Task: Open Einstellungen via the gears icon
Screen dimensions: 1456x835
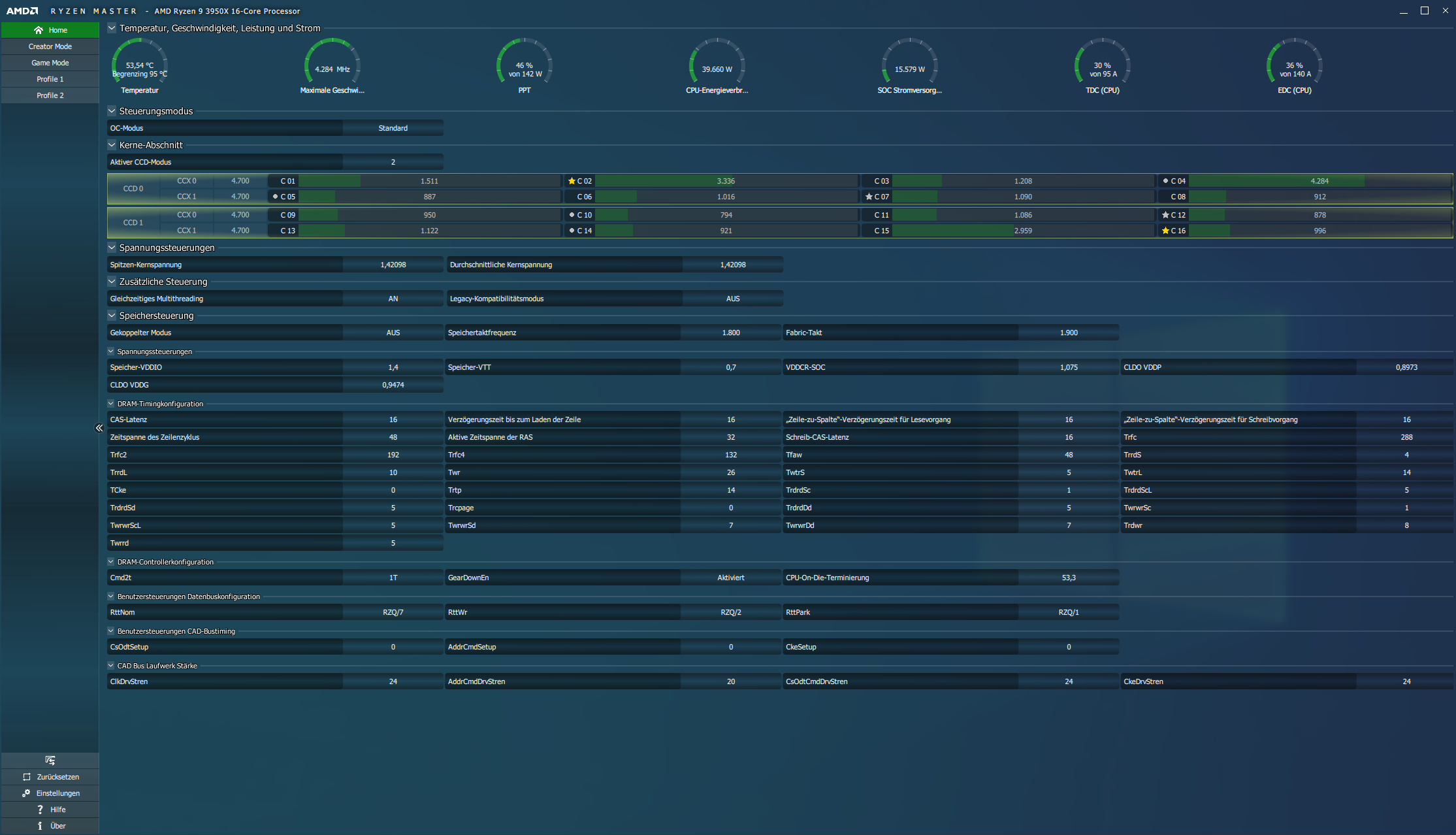Action: (26, 793)
